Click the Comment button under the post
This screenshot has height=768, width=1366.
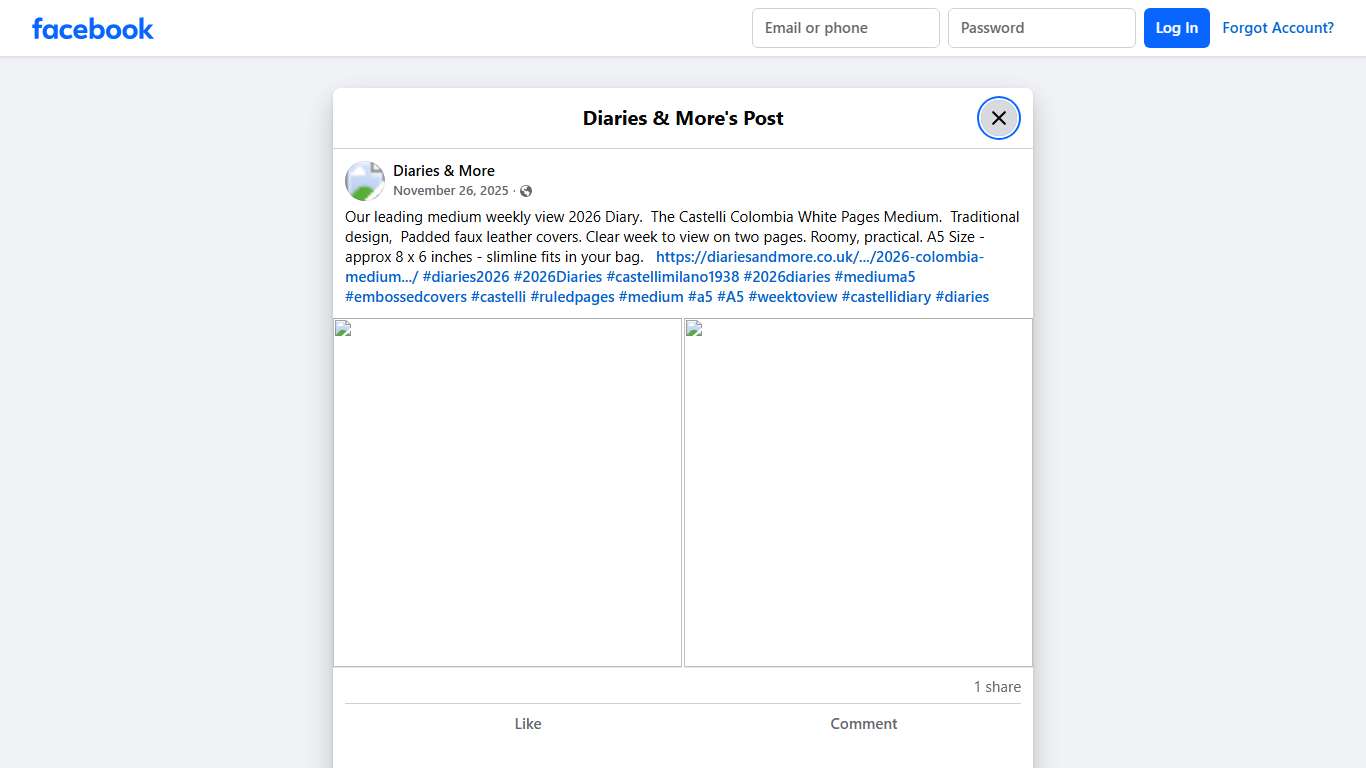point(863,723)
